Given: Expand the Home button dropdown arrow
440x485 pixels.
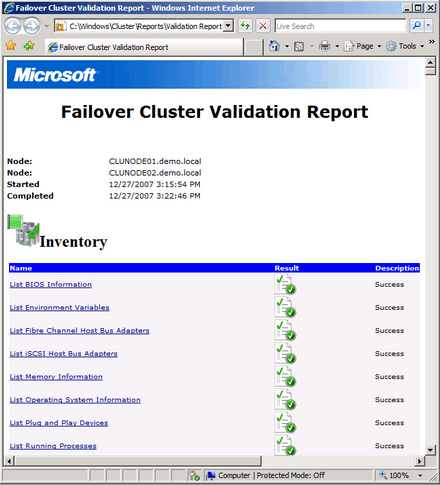Looking at the screenshot, I should [x=287, y=46].
